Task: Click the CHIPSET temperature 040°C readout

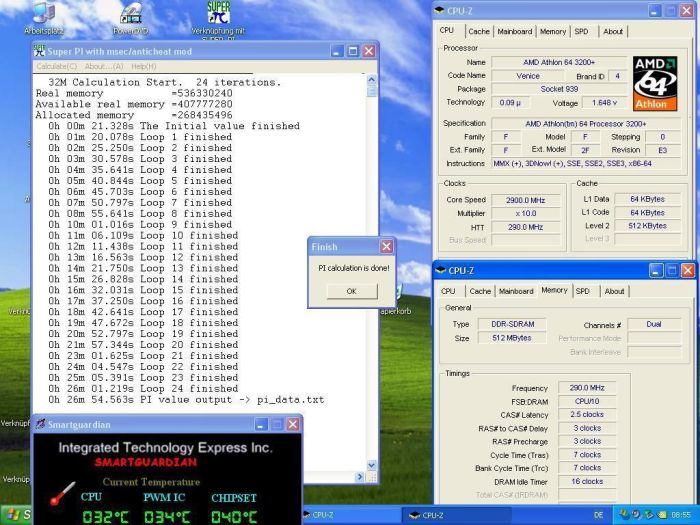Action: [x=234, y=517]
